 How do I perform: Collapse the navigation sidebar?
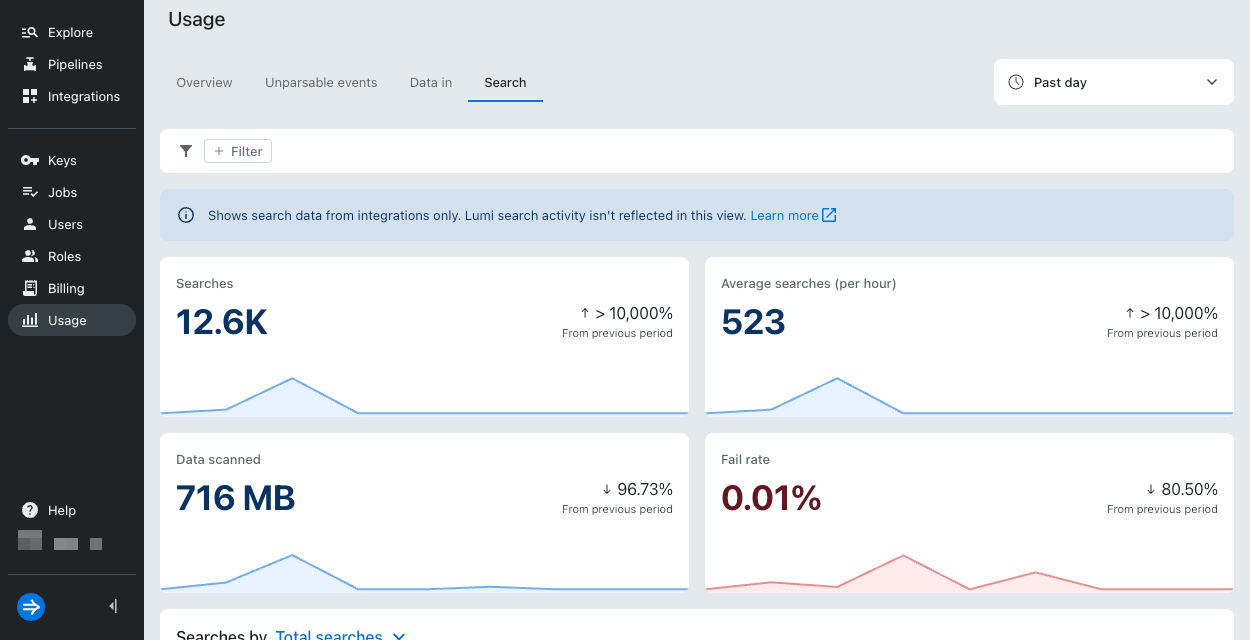coord(112,606)
